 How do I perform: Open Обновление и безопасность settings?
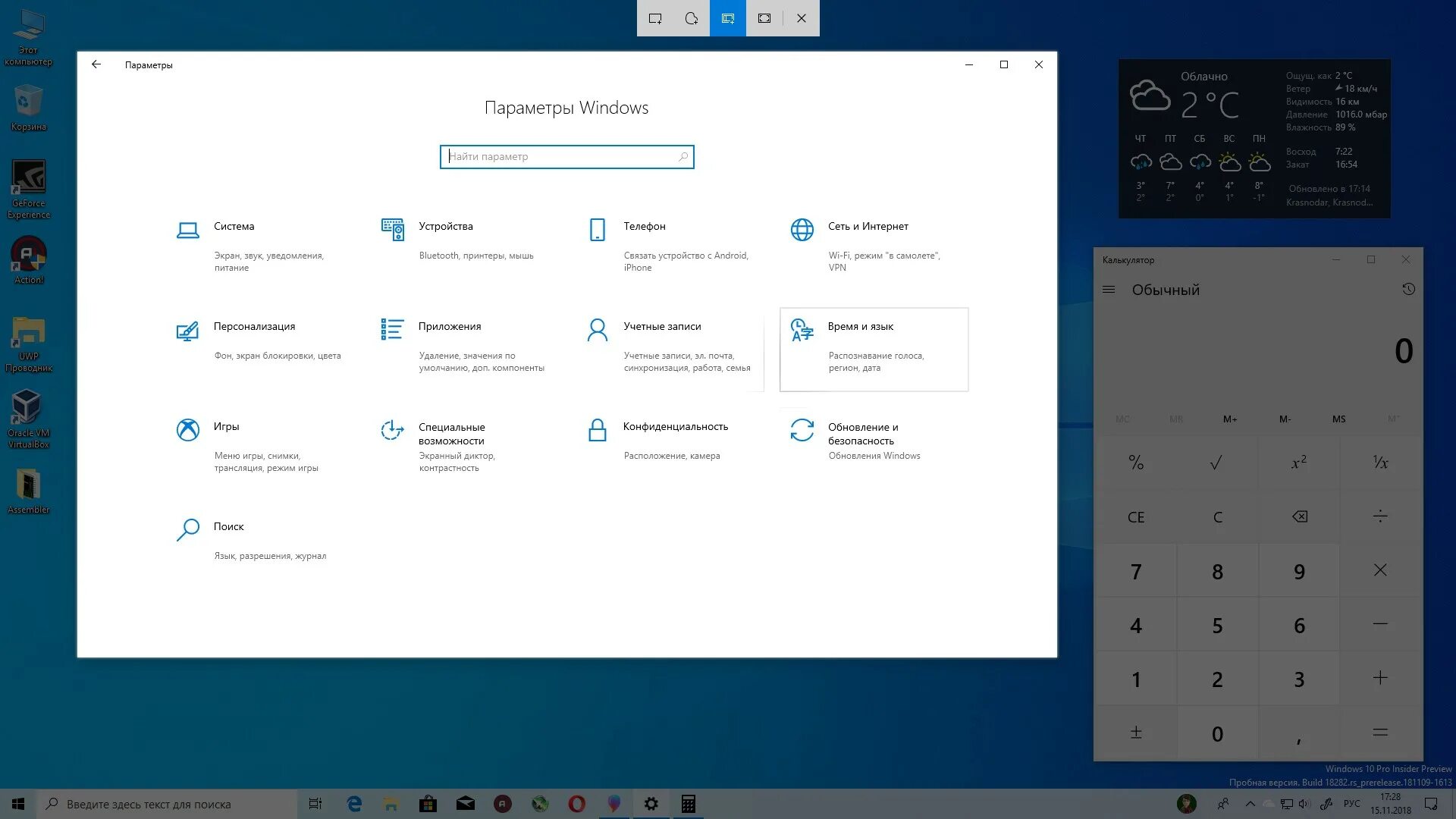[x=862, y=434]
